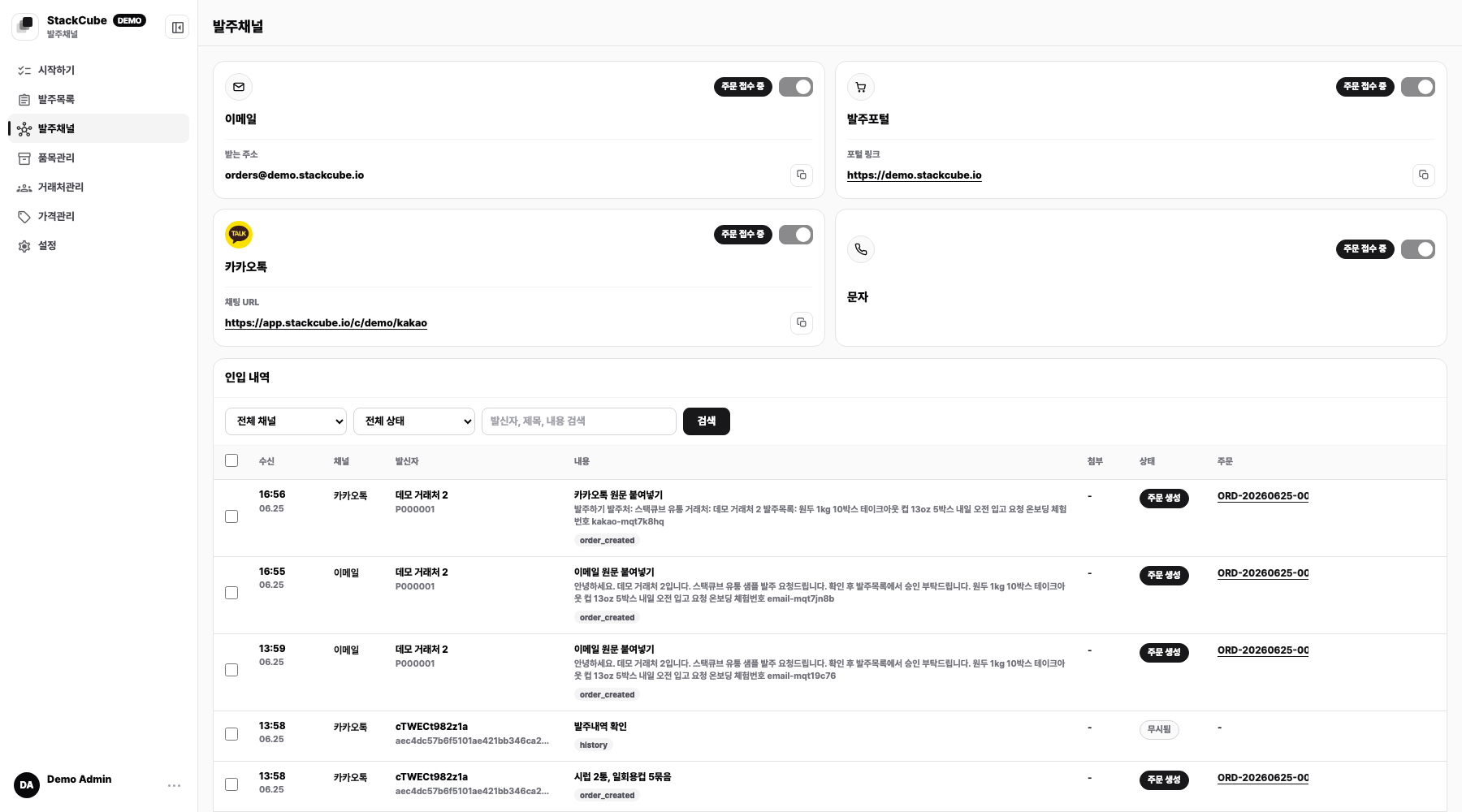Click the 수신 column header
The height and width of the screenshot is (812, 1462).
pos(266,461)
